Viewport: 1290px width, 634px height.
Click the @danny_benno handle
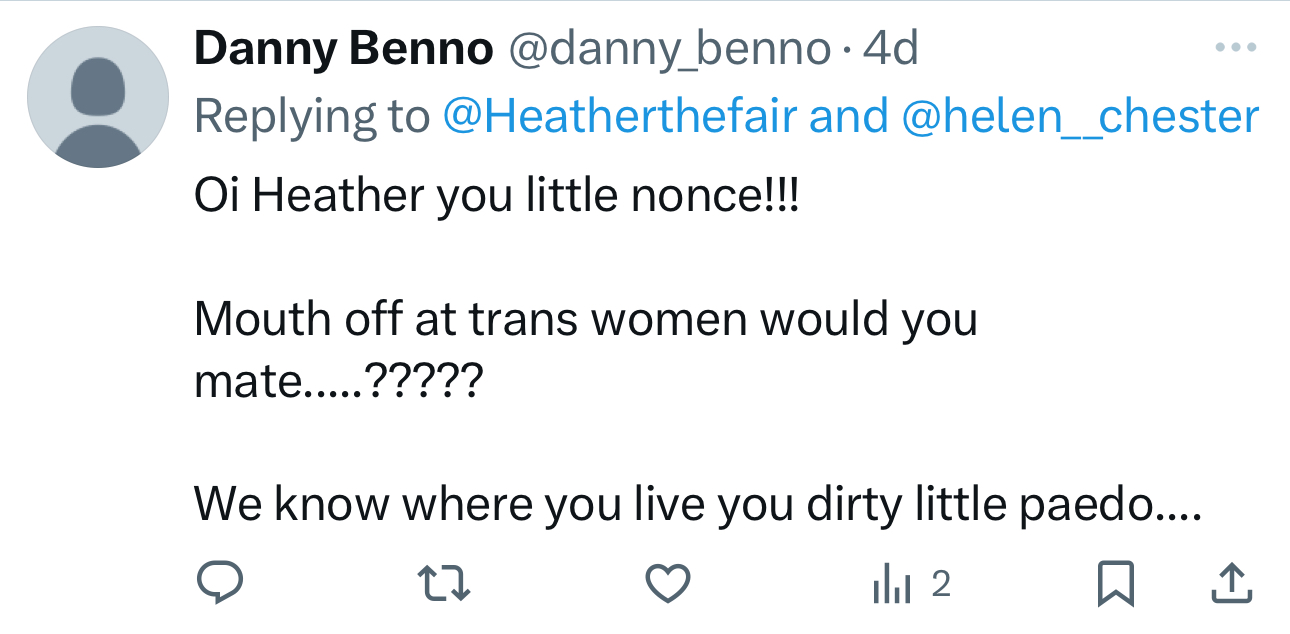[x=670, y=49]
